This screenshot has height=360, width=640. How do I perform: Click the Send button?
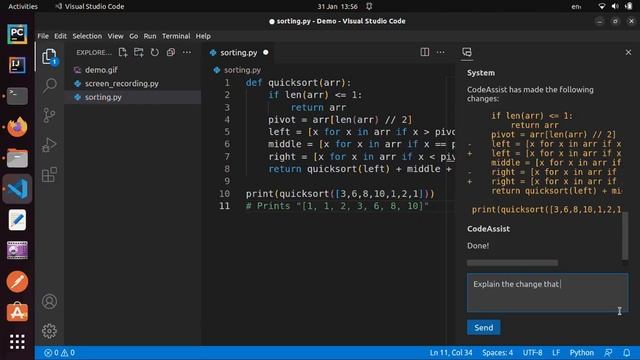click(x=483, y=327)
